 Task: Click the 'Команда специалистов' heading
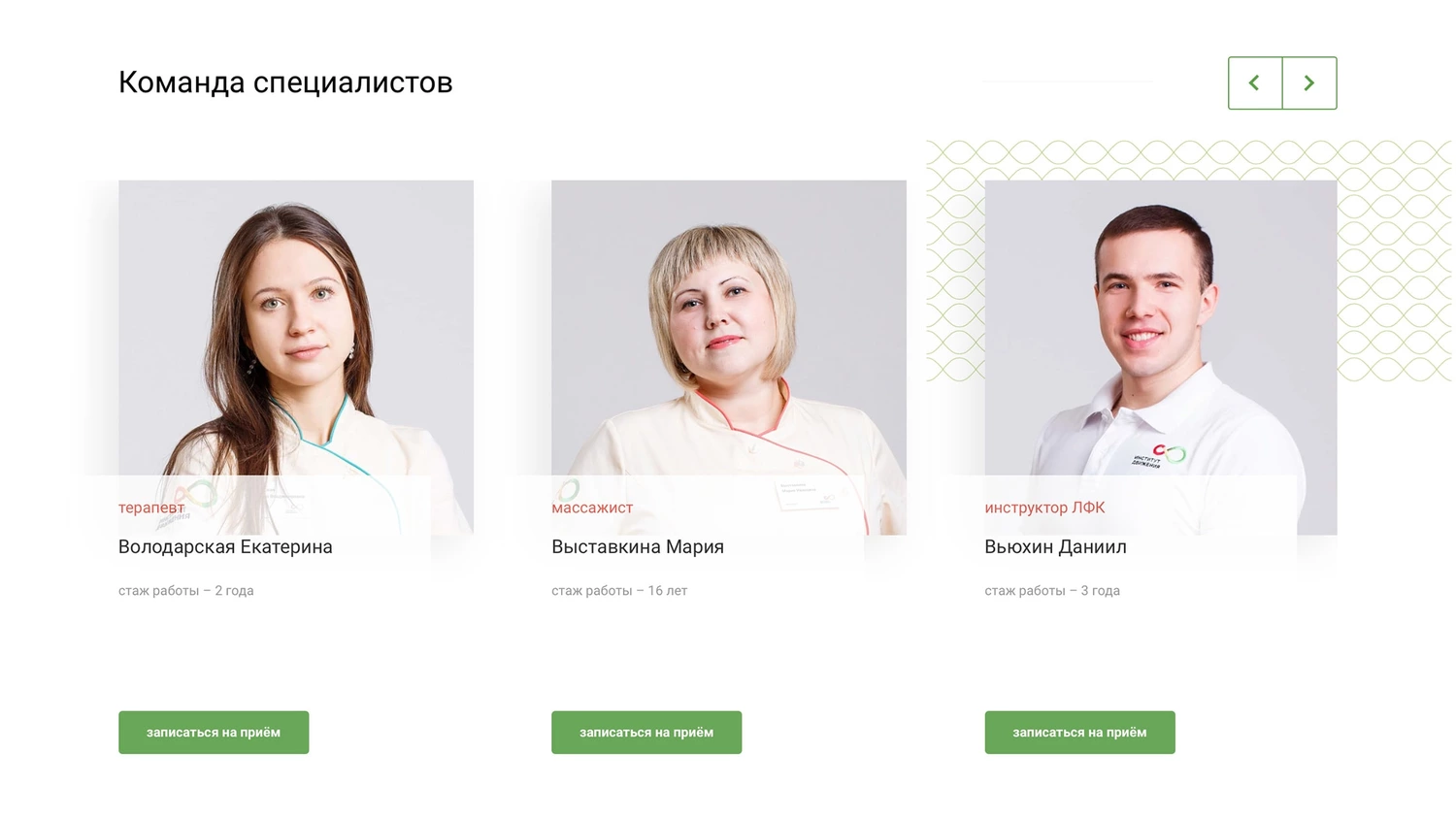(285, 82)
